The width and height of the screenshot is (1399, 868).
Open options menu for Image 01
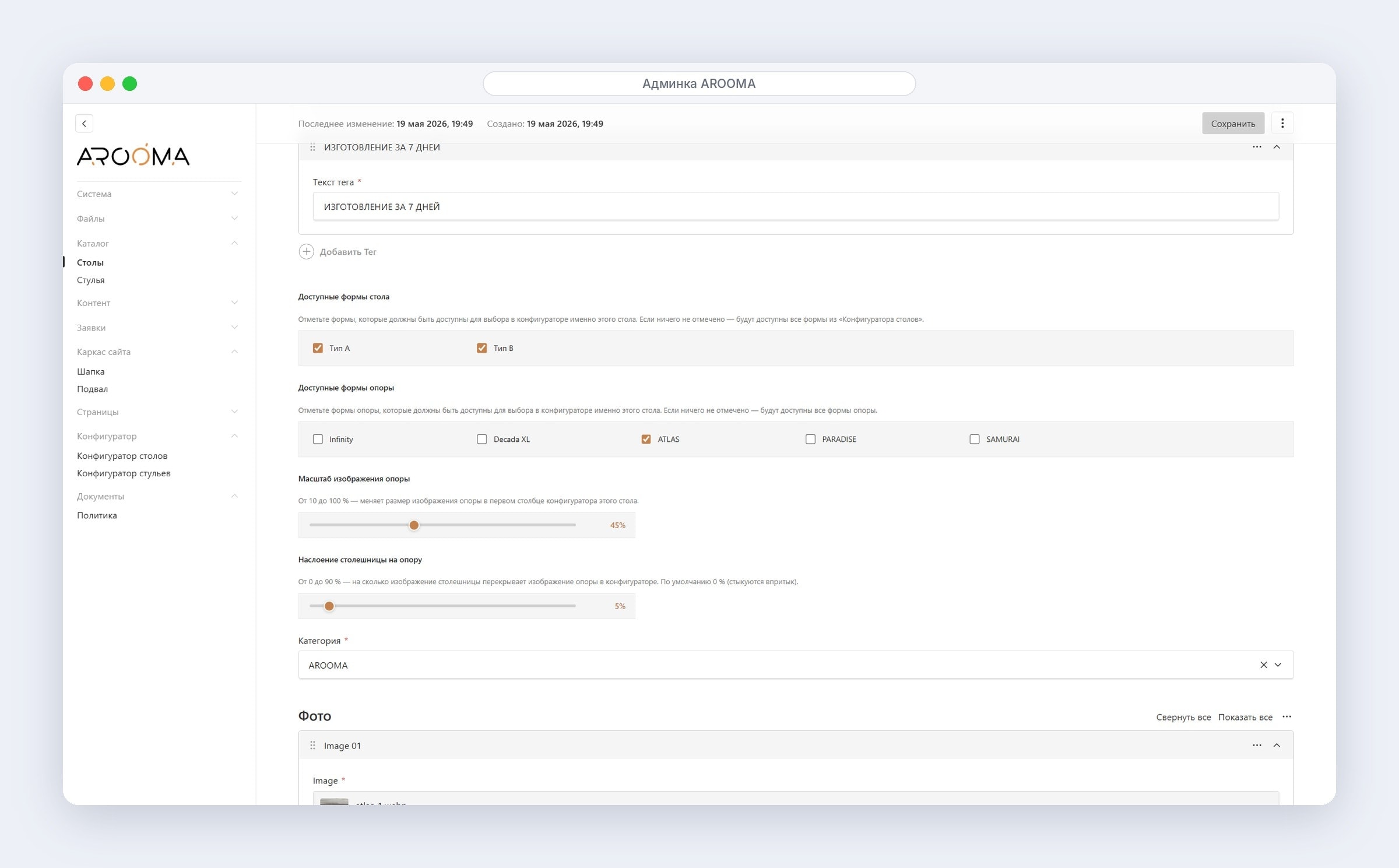click(x=1257, y=746)
